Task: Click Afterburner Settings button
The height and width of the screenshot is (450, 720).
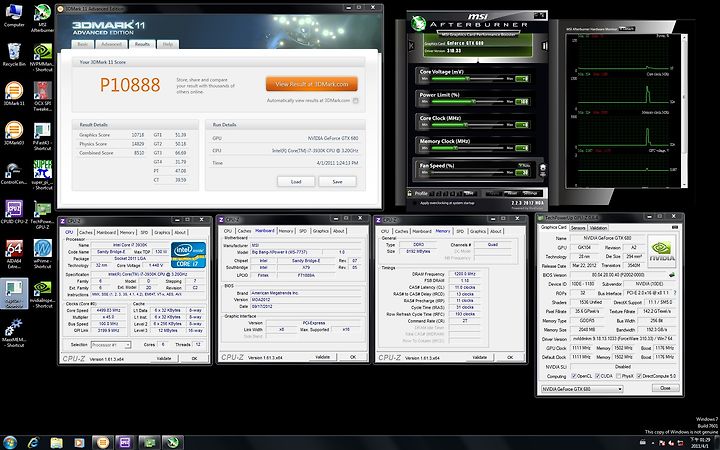Action: coord(530,193)
